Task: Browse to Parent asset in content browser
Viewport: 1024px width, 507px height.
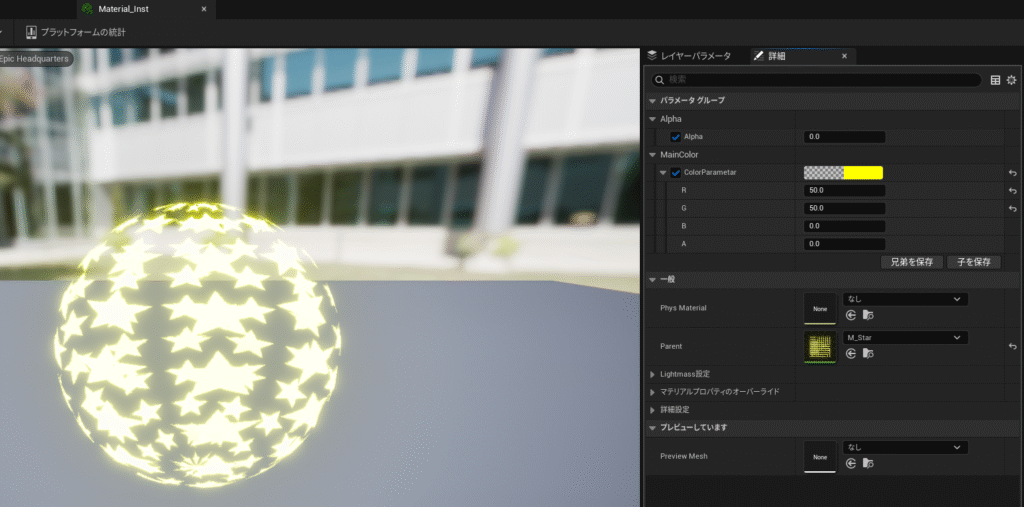Action: tap(868, 353)
